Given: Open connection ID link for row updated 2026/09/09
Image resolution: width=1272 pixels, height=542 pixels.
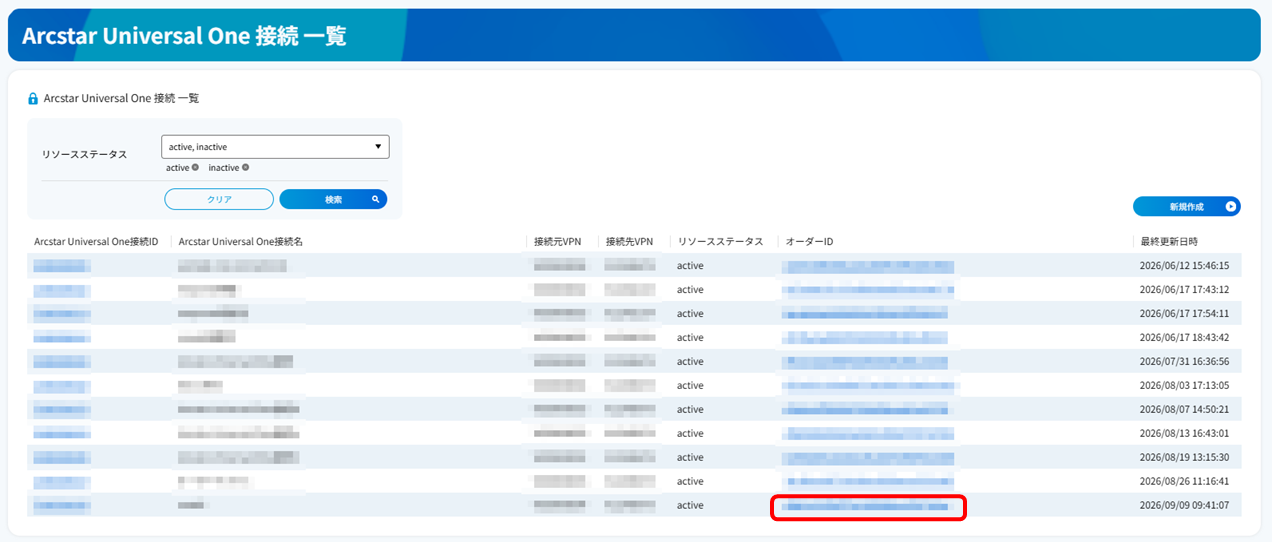Looking at the screenshot, I should point(62,506).
